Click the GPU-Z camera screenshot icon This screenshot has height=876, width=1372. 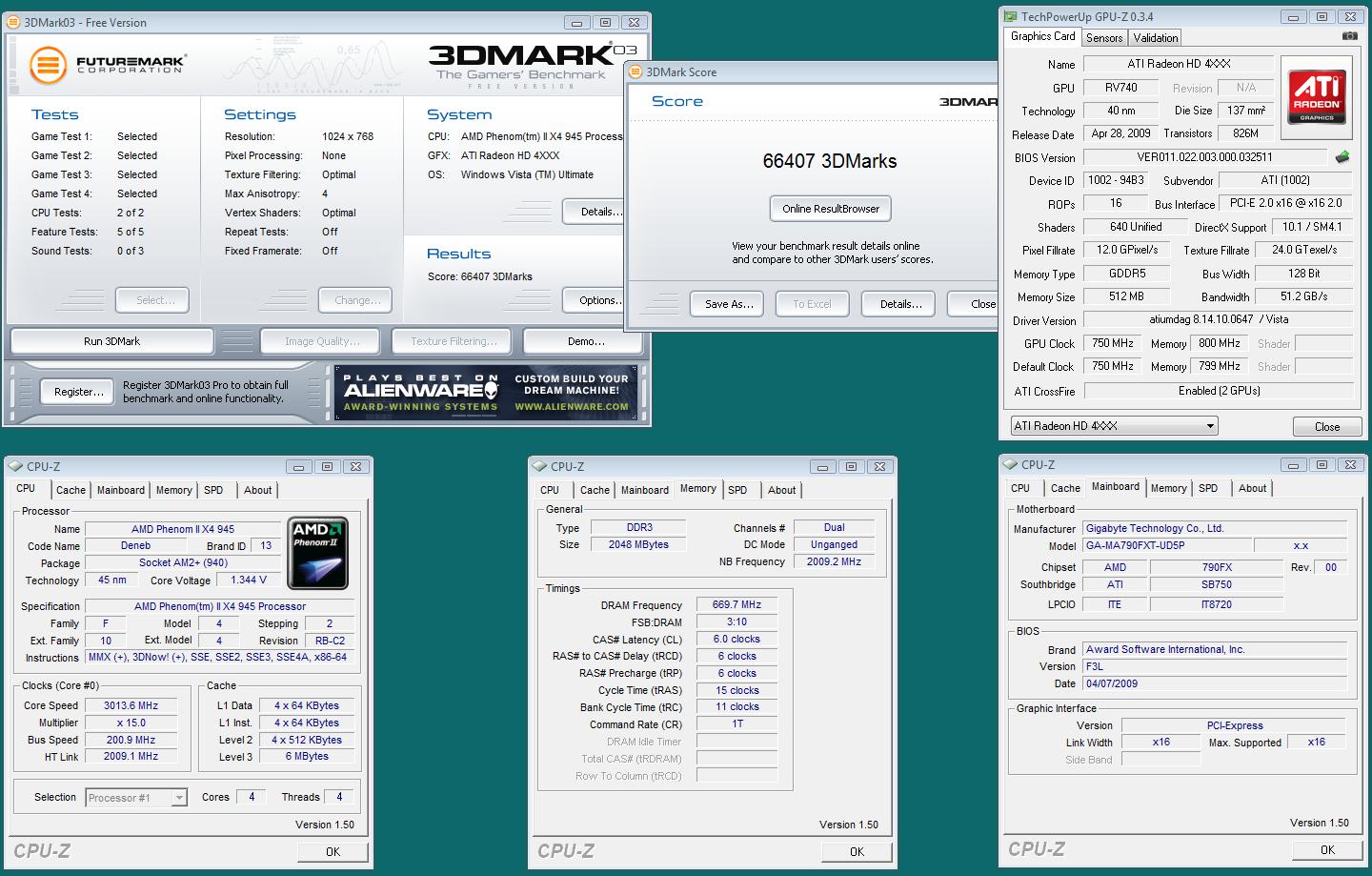(1349, 36)
